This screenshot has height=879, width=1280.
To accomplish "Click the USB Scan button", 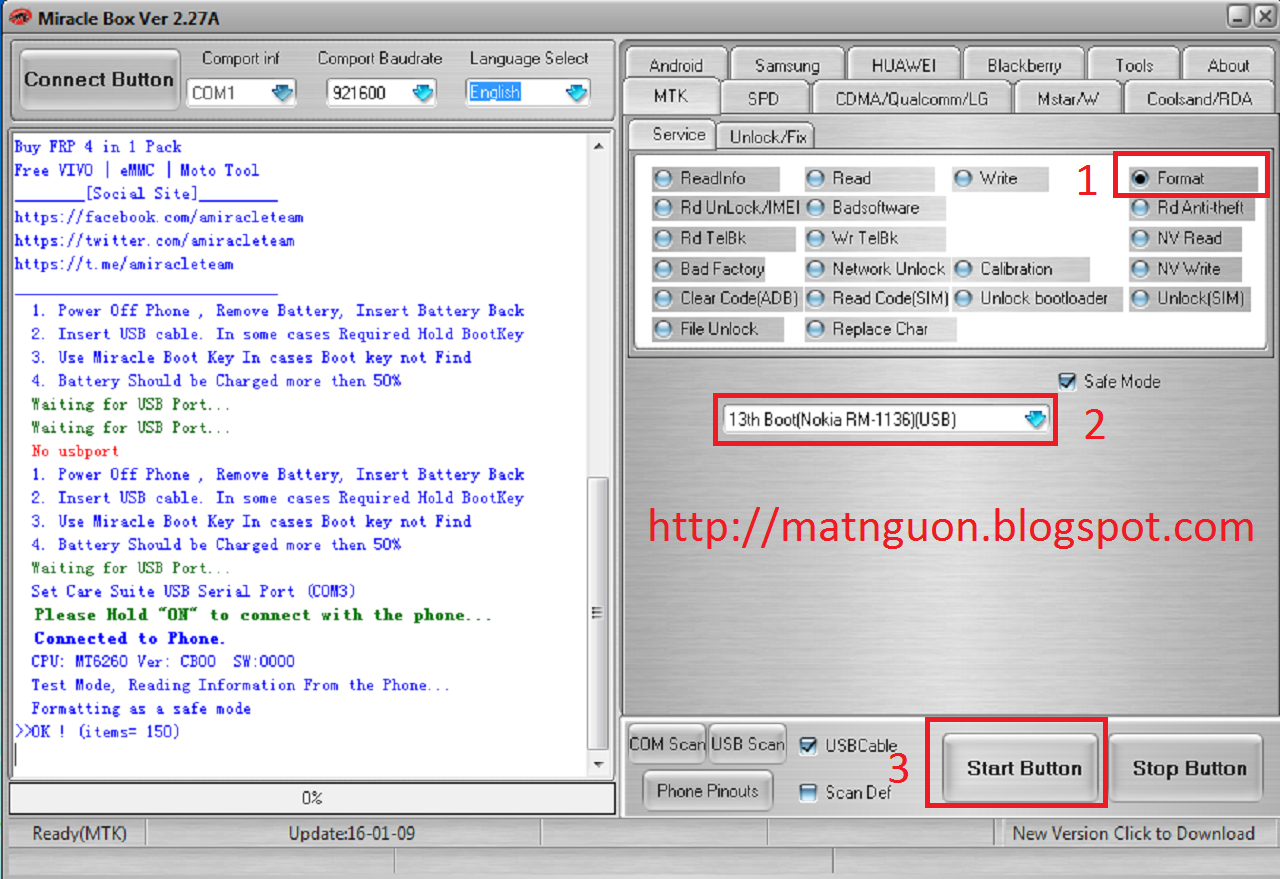I will point(748,744).
